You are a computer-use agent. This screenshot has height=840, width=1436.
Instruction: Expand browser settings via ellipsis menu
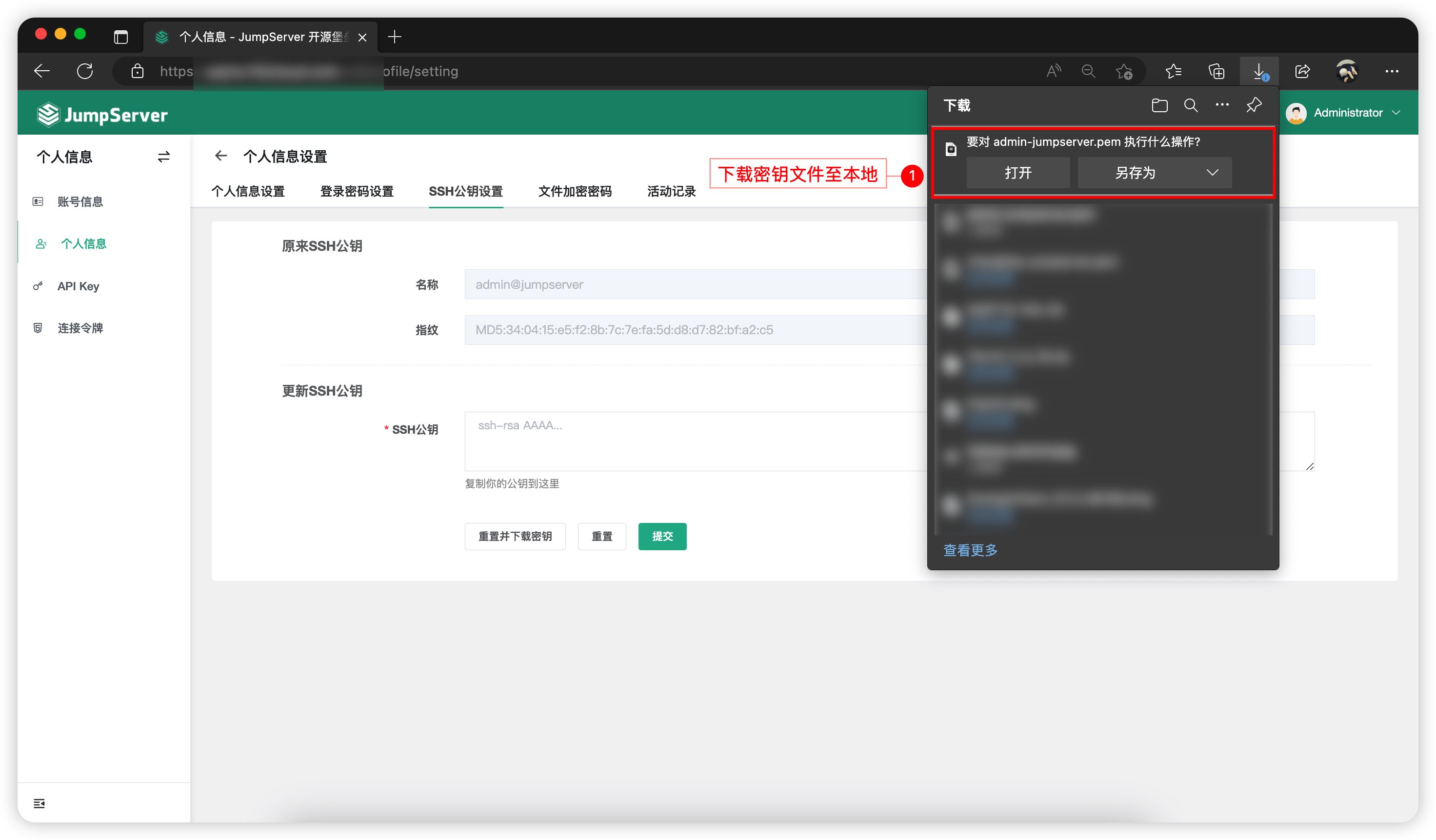coord(1392,71)
